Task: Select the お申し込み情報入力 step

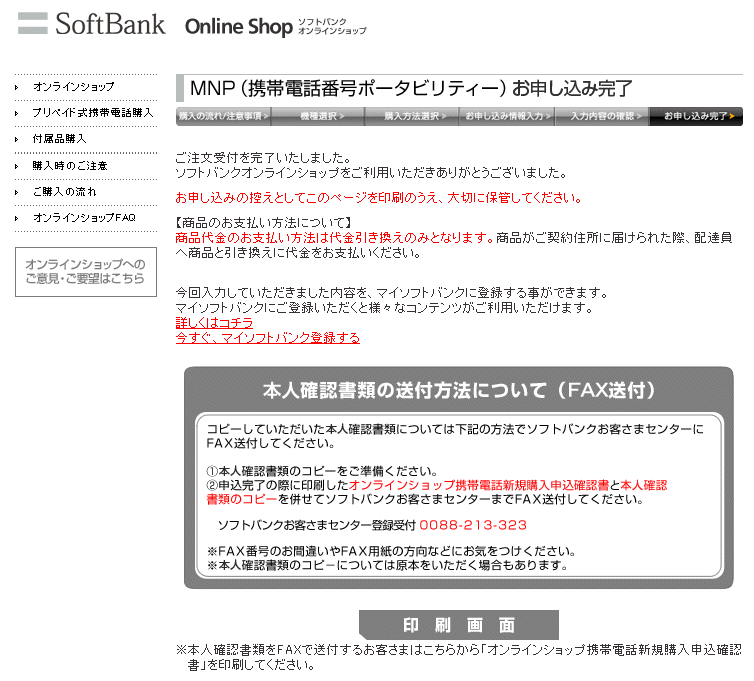Action: click(x=506, y=116)
